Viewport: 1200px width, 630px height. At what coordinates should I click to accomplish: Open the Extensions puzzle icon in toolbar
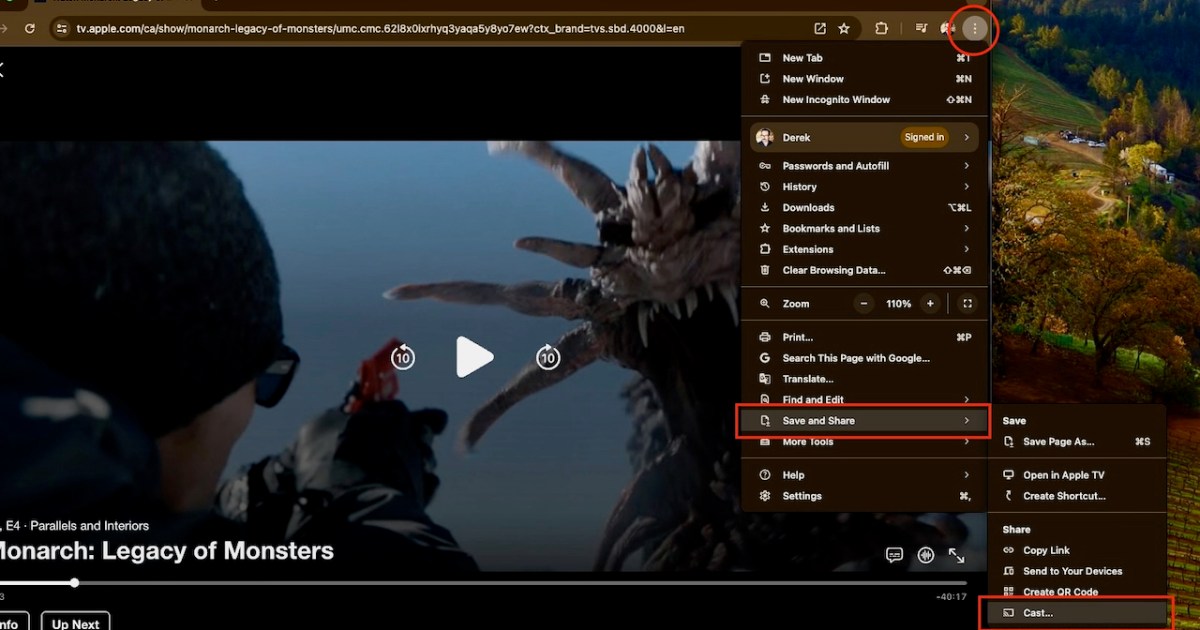(x=881, y=29)
